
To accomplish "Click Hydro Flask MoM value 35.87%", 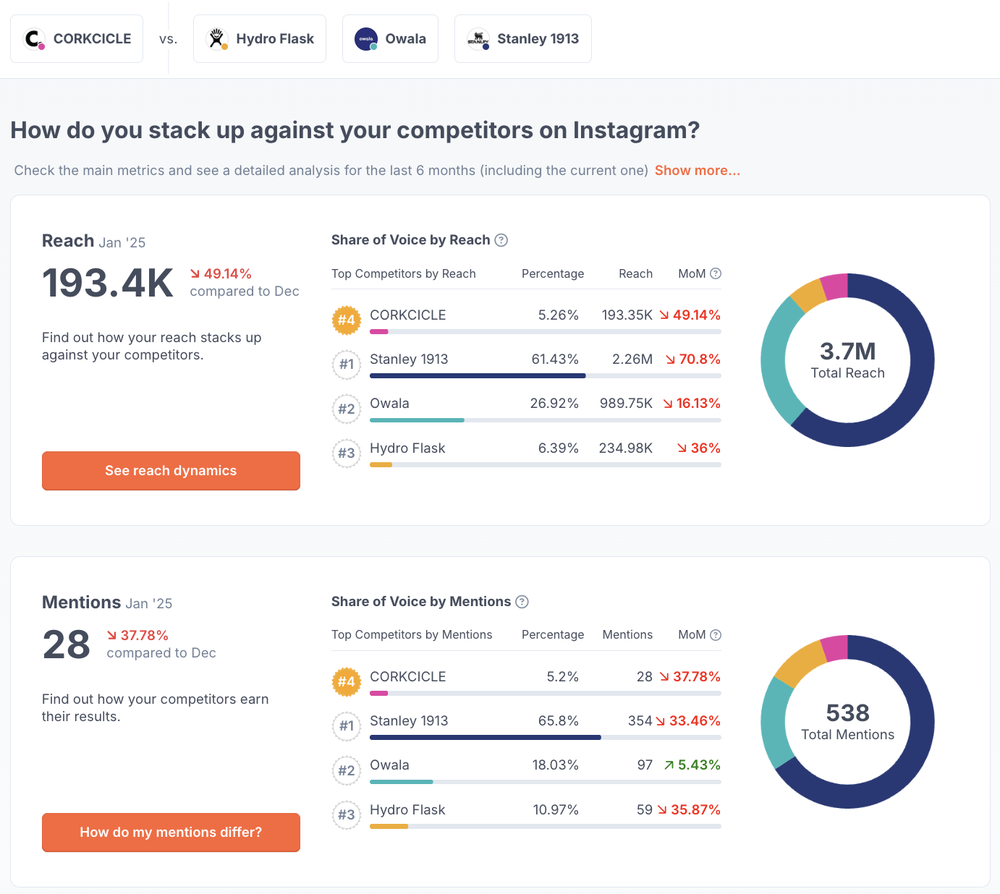I will coord(696,810).
